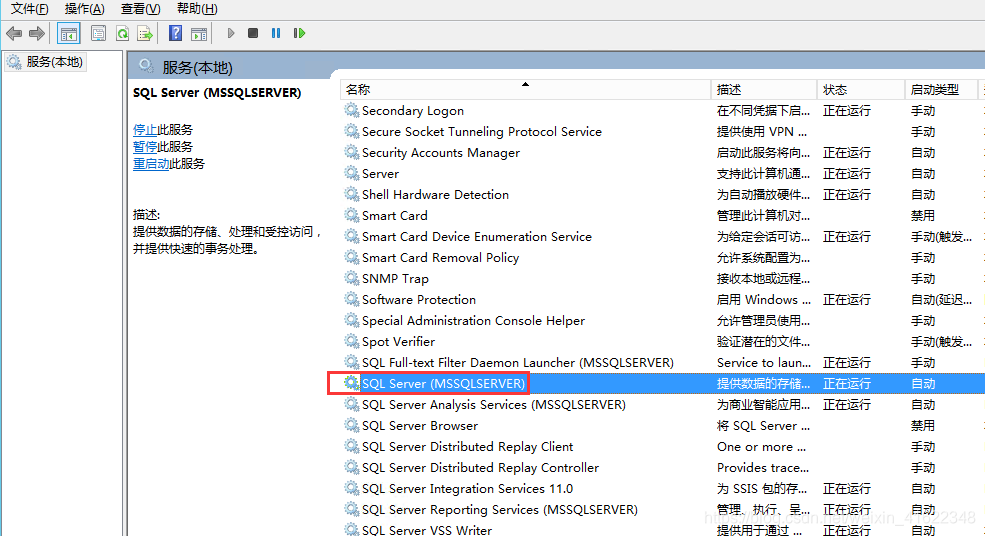Click 禁用 startup type of SQL Server Browser
This screenshot has width=985, height=536.
coord(923,425)
